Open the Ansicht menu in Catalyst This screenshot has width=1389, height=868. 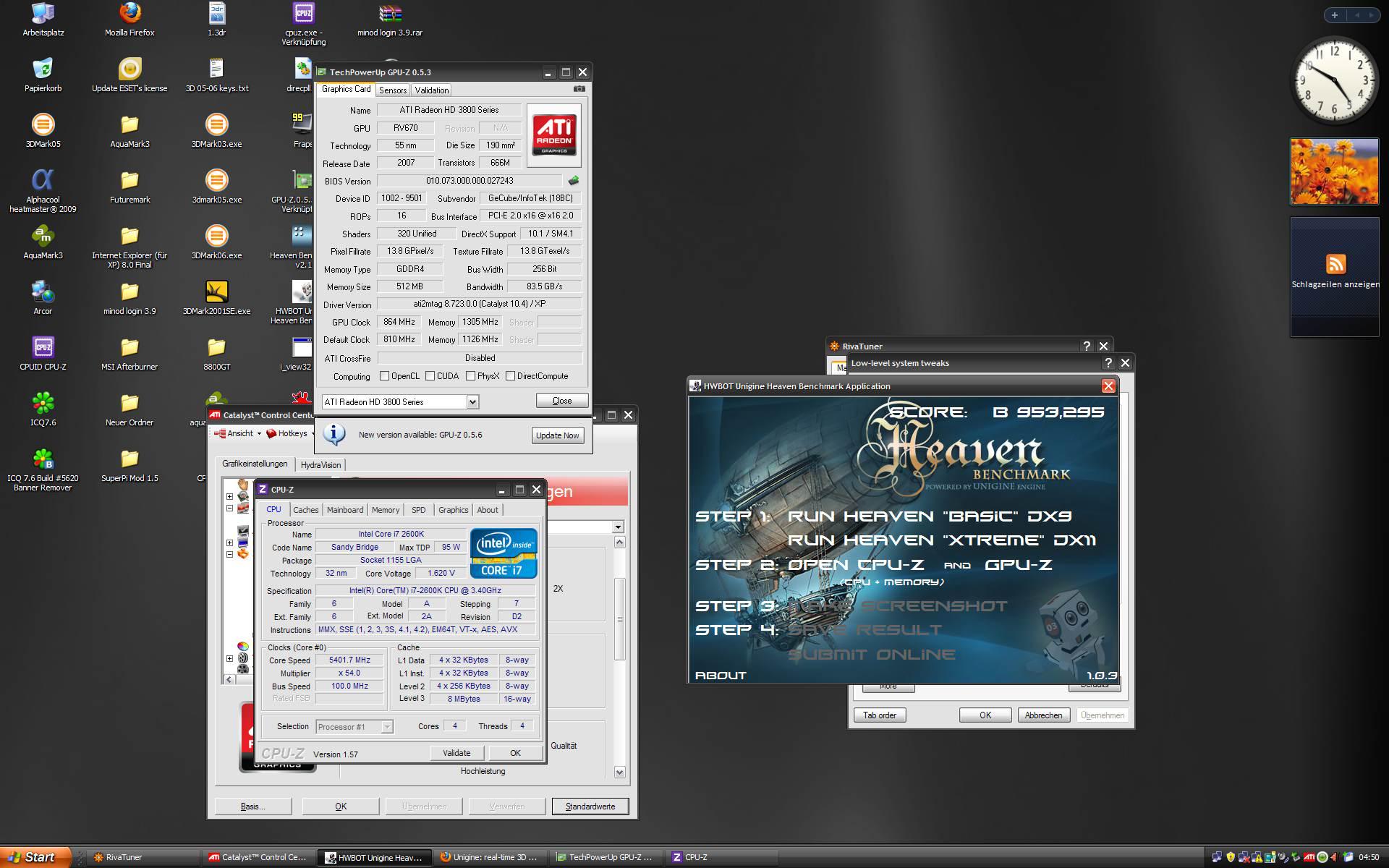tap(237, 433)
